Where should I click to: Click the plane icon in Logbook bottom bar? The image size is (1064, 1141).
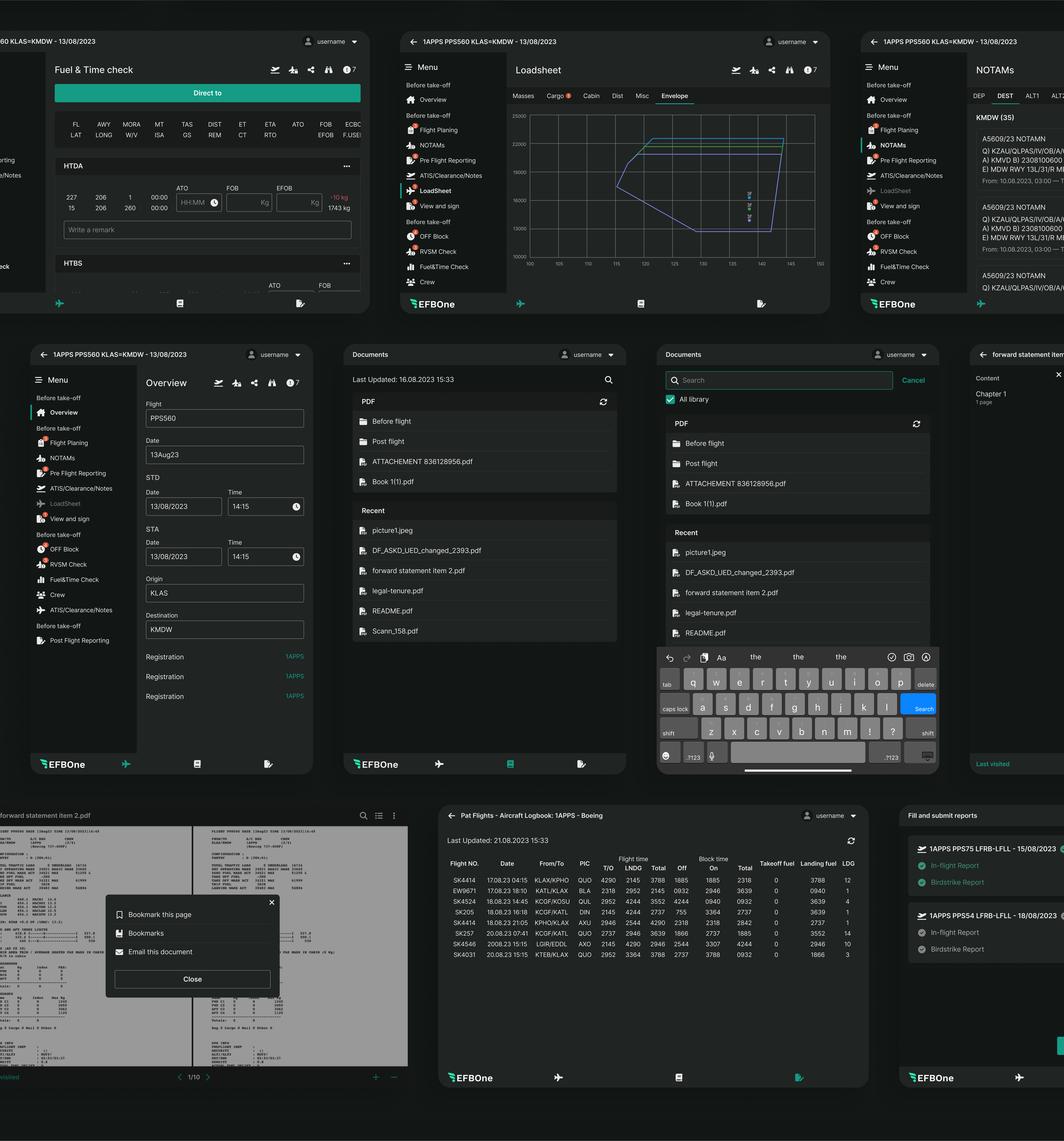tap(558, 1078)
